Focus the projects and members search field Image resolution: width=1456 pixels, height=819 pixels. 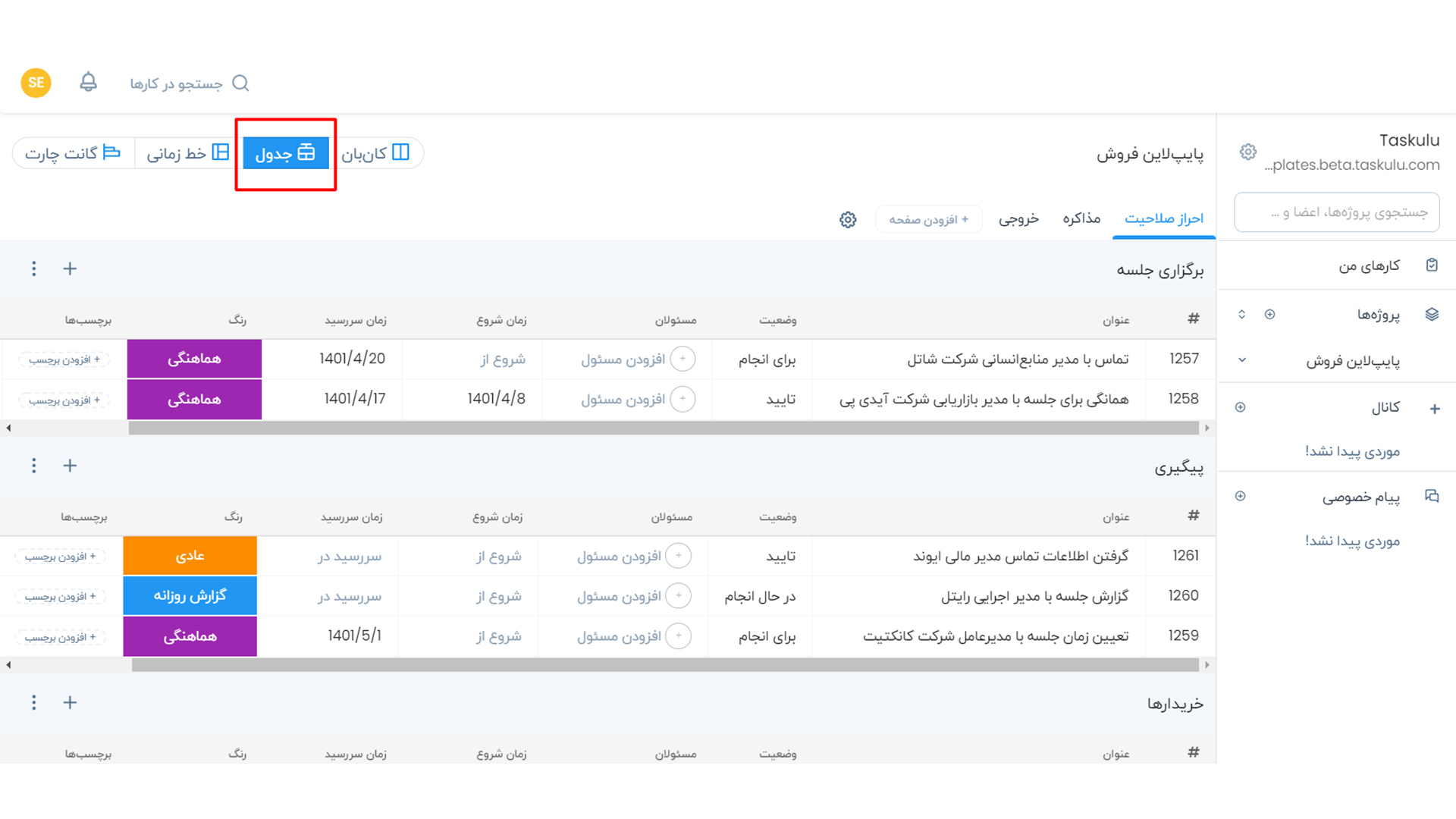1336,212
